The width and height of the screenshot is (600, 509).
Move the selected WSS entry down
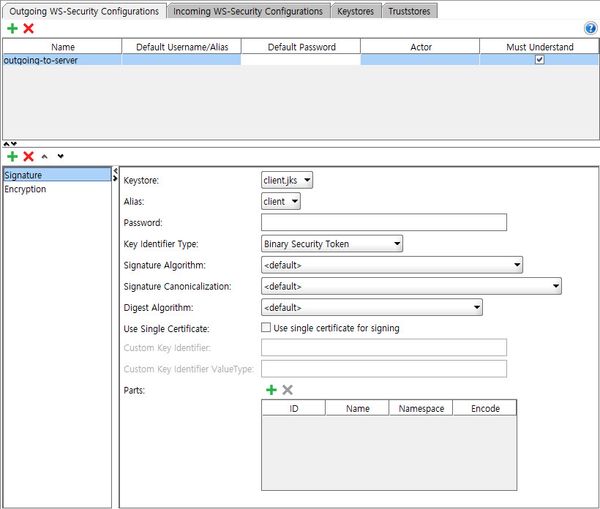[x=60, y=156]
